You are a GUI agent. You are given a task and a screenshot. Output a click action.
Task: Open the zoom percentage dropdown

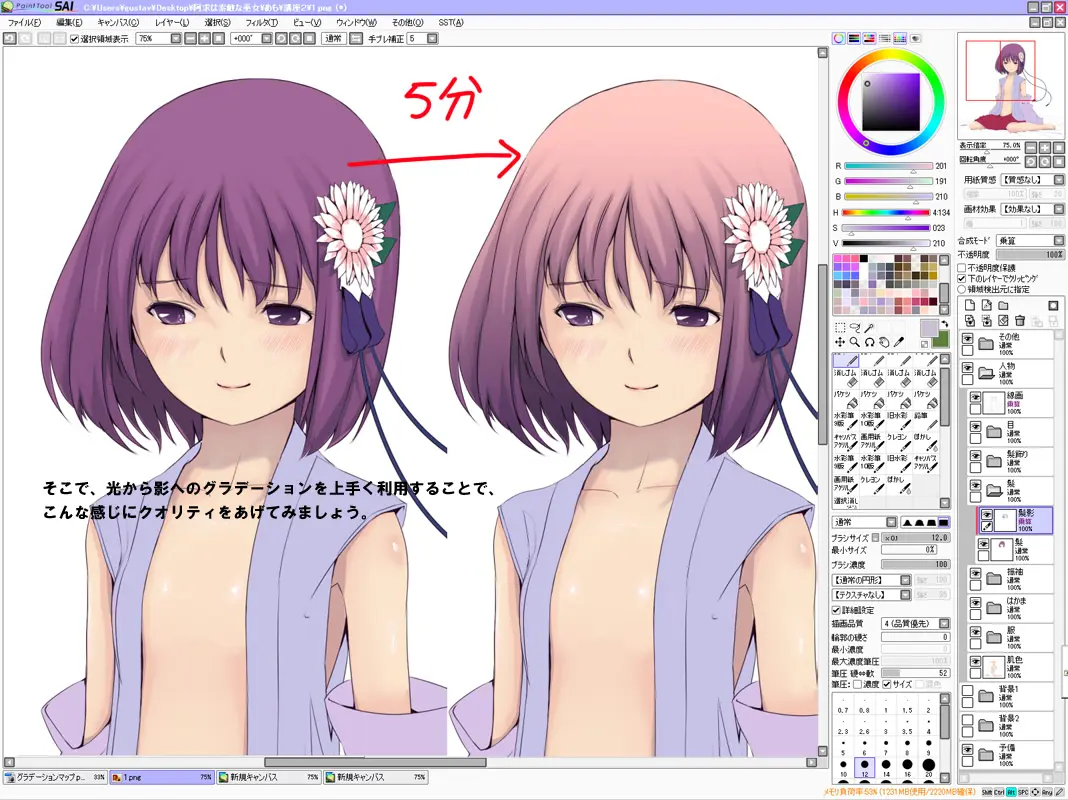[x=176, y=39]
